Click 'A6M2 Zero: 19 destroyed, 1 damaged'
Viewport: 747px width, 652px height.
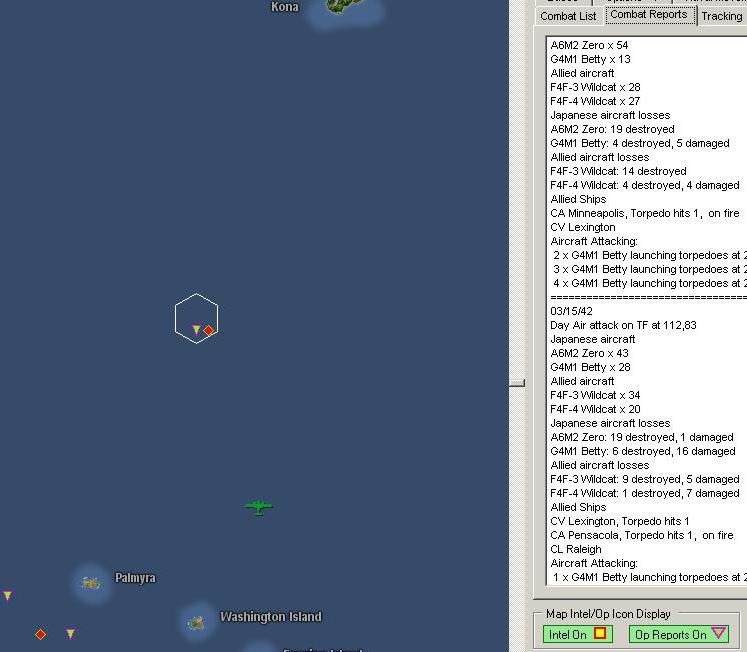642,437
